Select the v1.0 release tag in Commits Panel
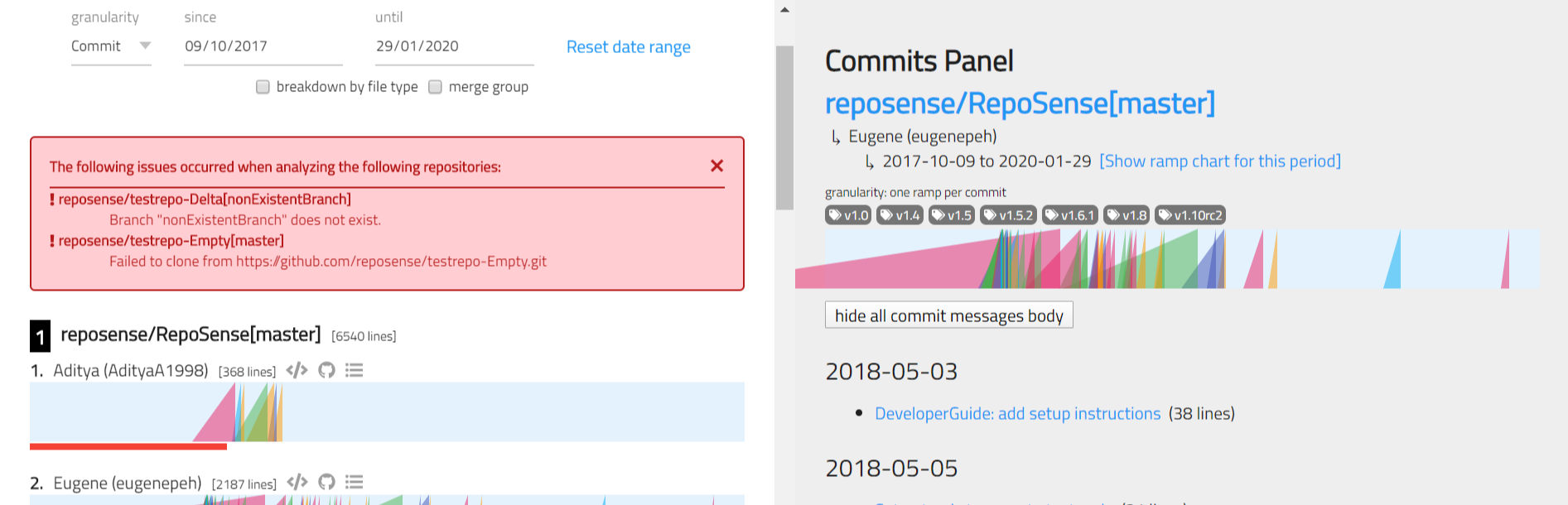Viewport: 1568px width, 505px height. (847, 214)
